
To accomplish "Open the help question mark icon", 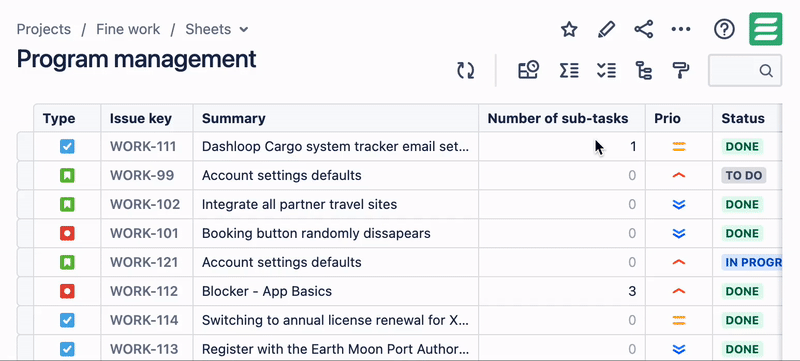I will pos(724,30).
